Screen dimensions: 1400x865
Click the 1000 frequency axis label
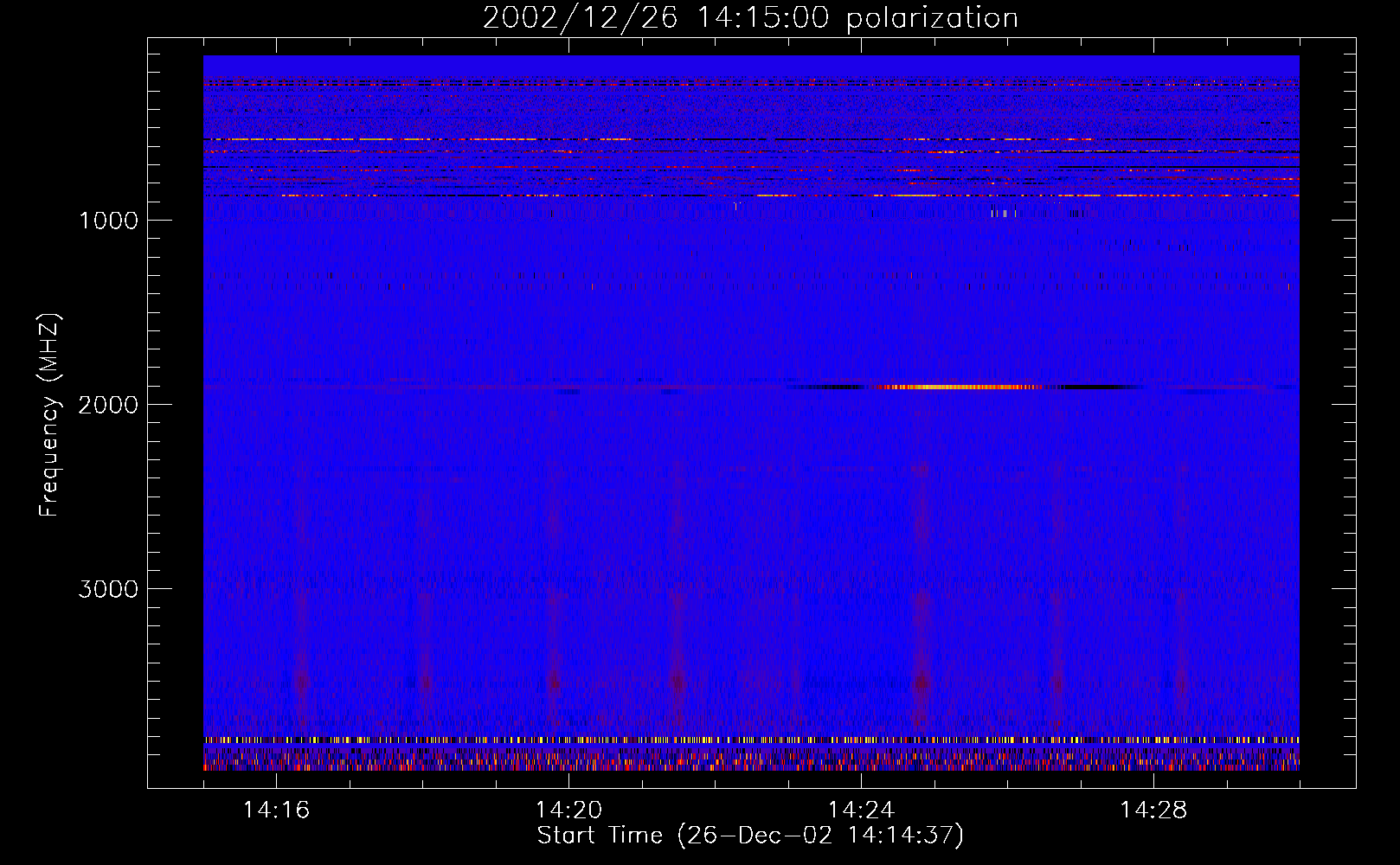point(108,221)
